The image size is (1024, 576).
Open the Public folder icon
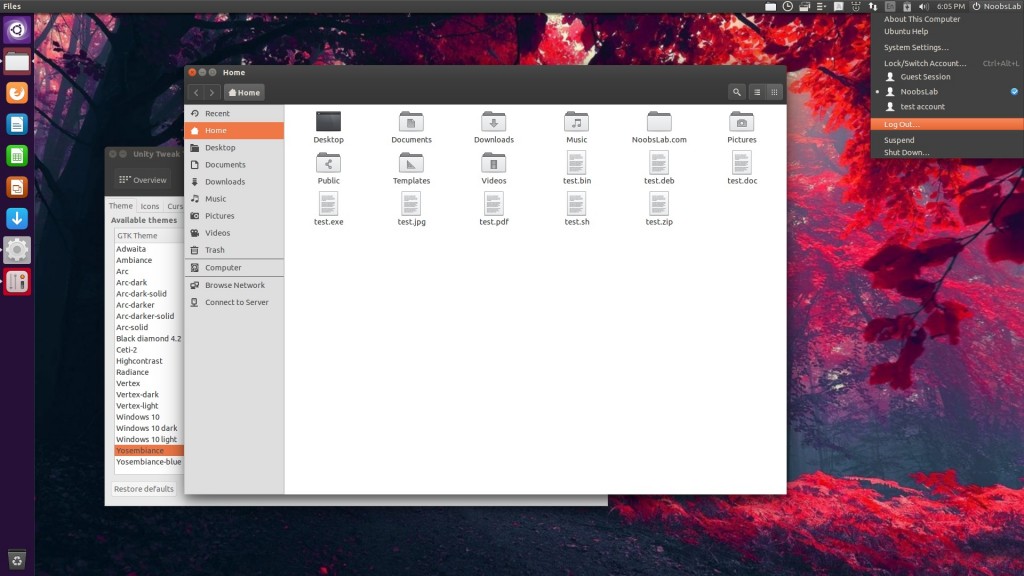tap(328, 163)
